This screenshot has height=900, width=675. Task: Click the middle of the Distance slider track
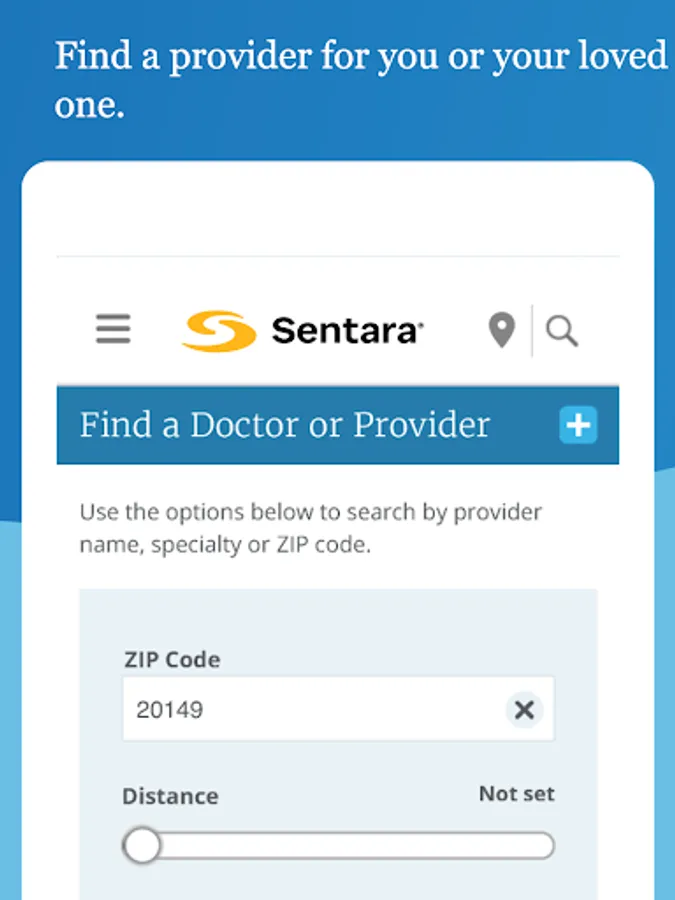(x=340, y=846)
